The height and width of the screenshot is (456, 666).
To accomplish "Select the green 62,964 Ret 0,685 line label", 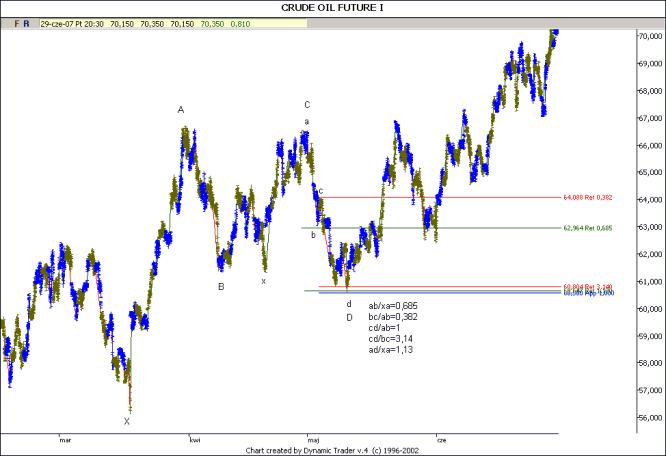I will click(x=588, y=228).
